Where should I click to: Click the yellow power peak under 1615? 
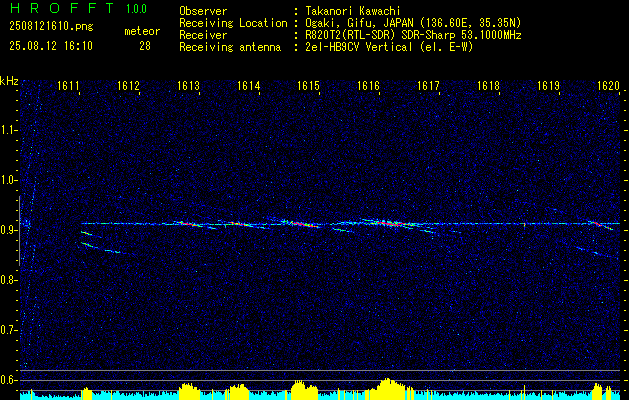304,390
